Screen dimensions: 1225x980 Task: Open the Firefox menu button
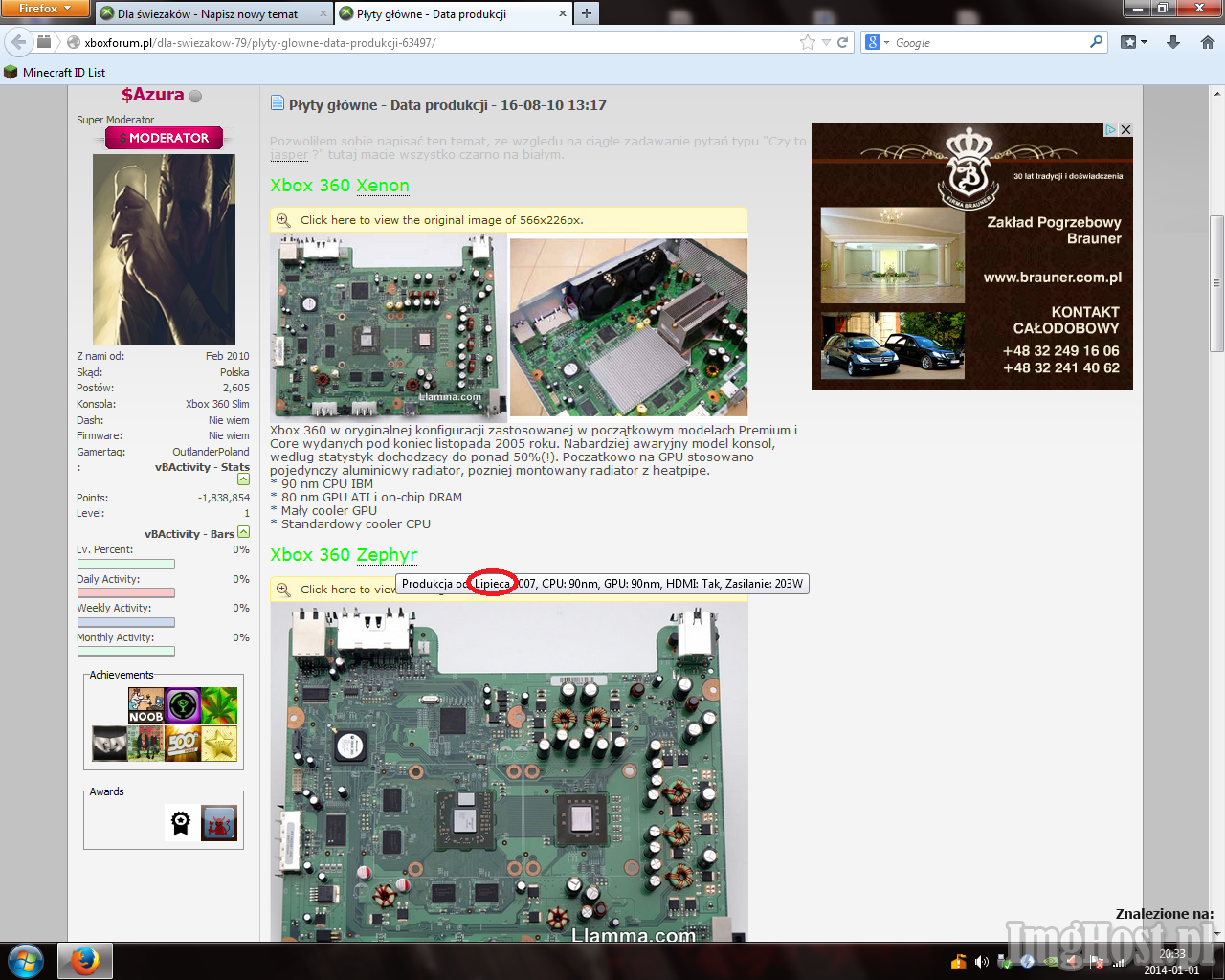click(44, 8)
